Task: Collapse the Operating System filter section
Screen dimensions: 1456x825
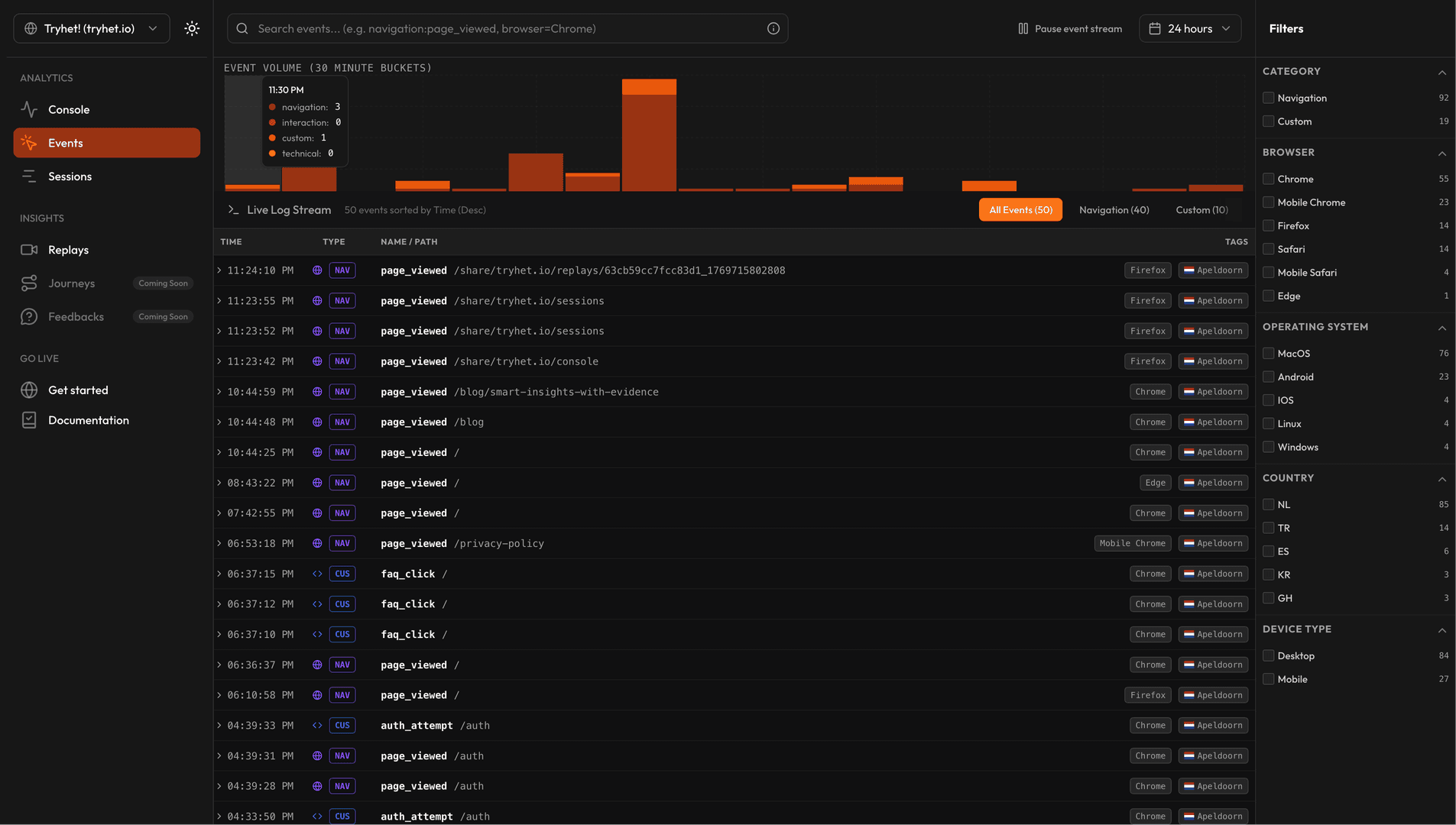Action: [x=1441, y=328]
